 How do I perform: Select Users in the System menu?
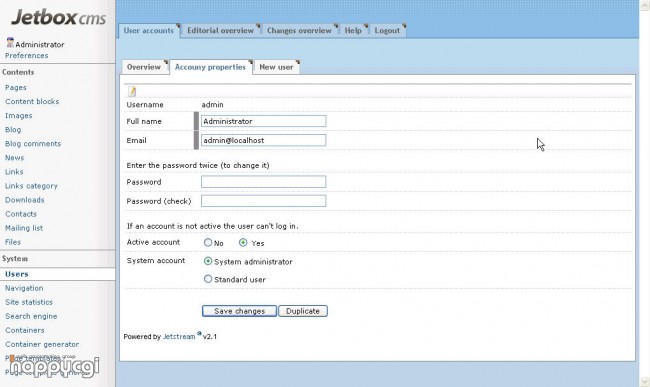tap(17, 274)
